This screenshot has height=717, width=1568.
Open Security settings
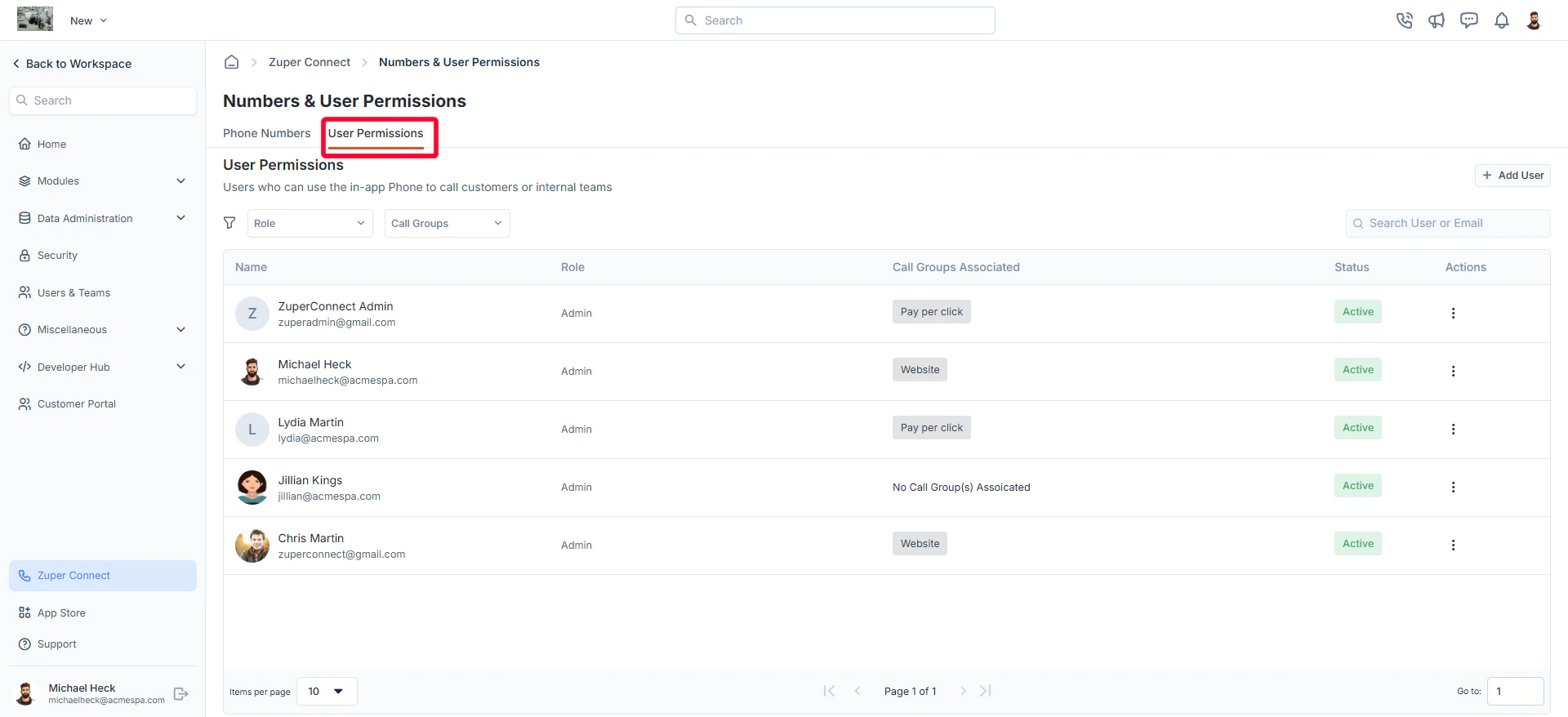pyautogui.click(x=103, y=256)
